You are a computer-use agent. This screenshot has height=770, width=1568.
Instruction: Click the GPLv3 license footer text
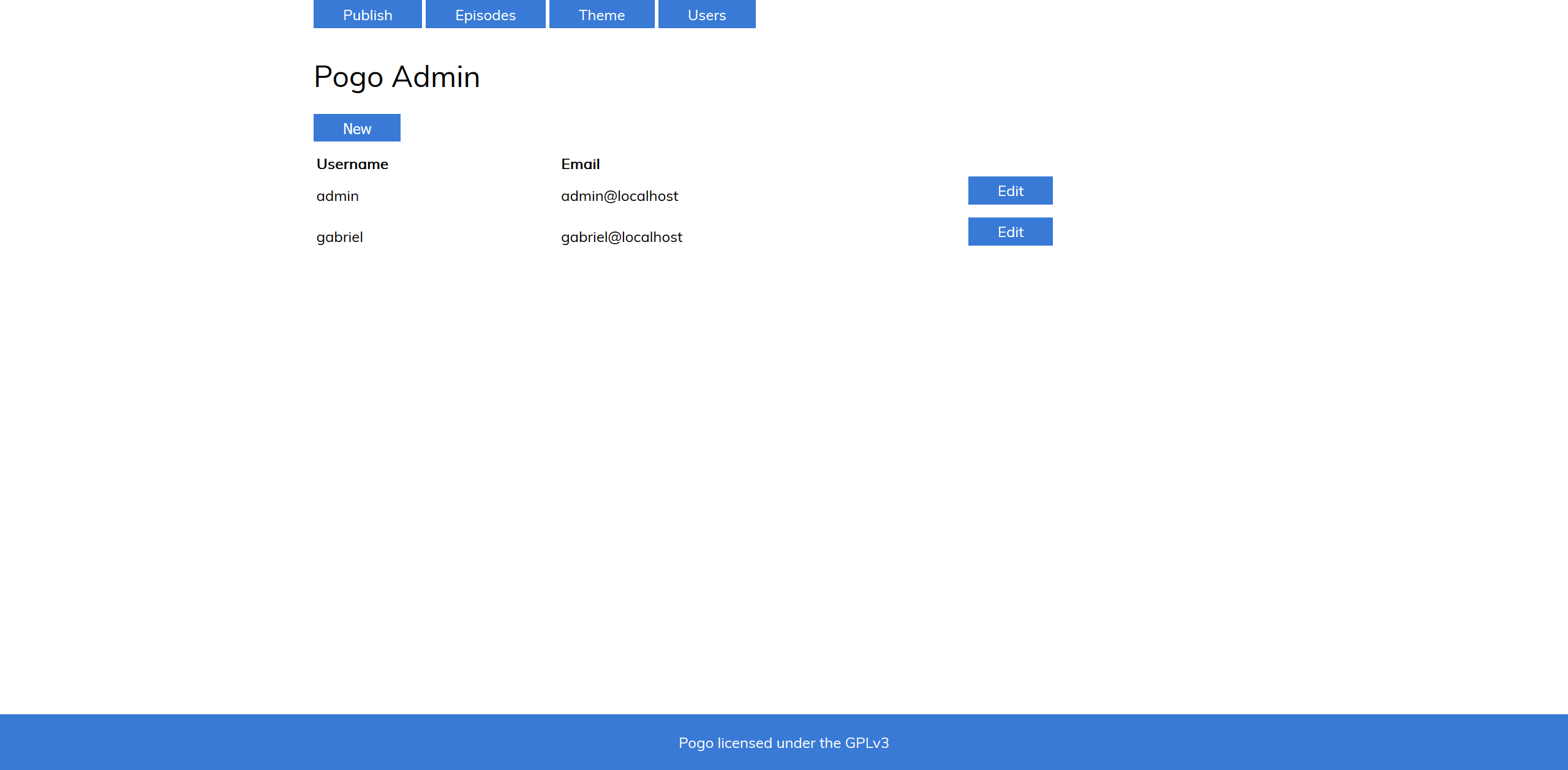point(783,743)
